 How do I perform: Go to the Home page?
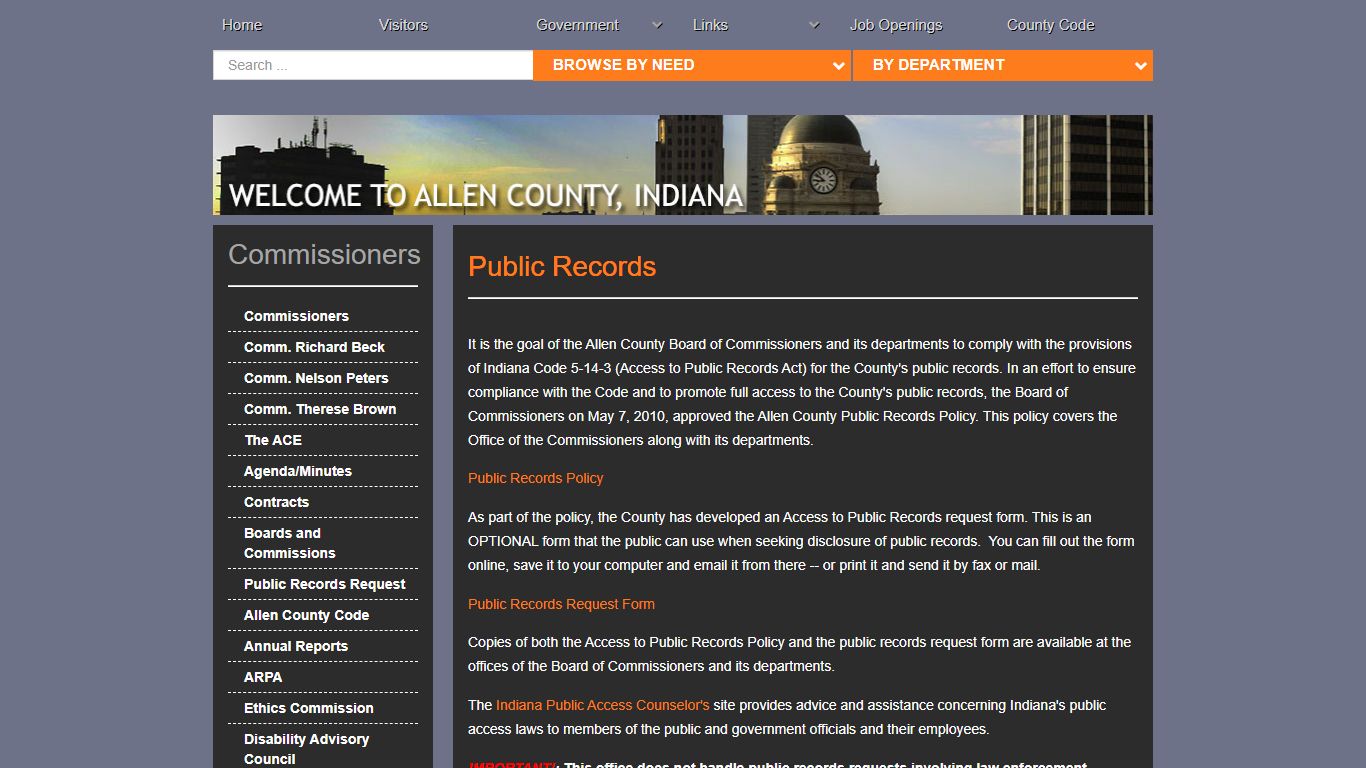242,25
